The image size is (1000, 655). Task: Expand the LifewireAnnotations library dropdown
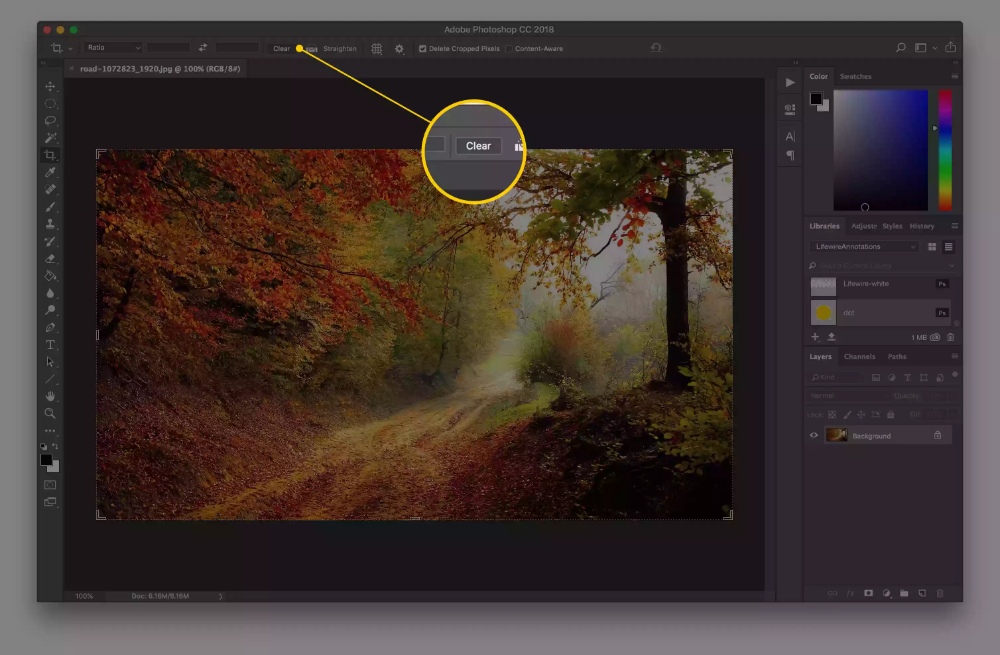click(864, 246)
